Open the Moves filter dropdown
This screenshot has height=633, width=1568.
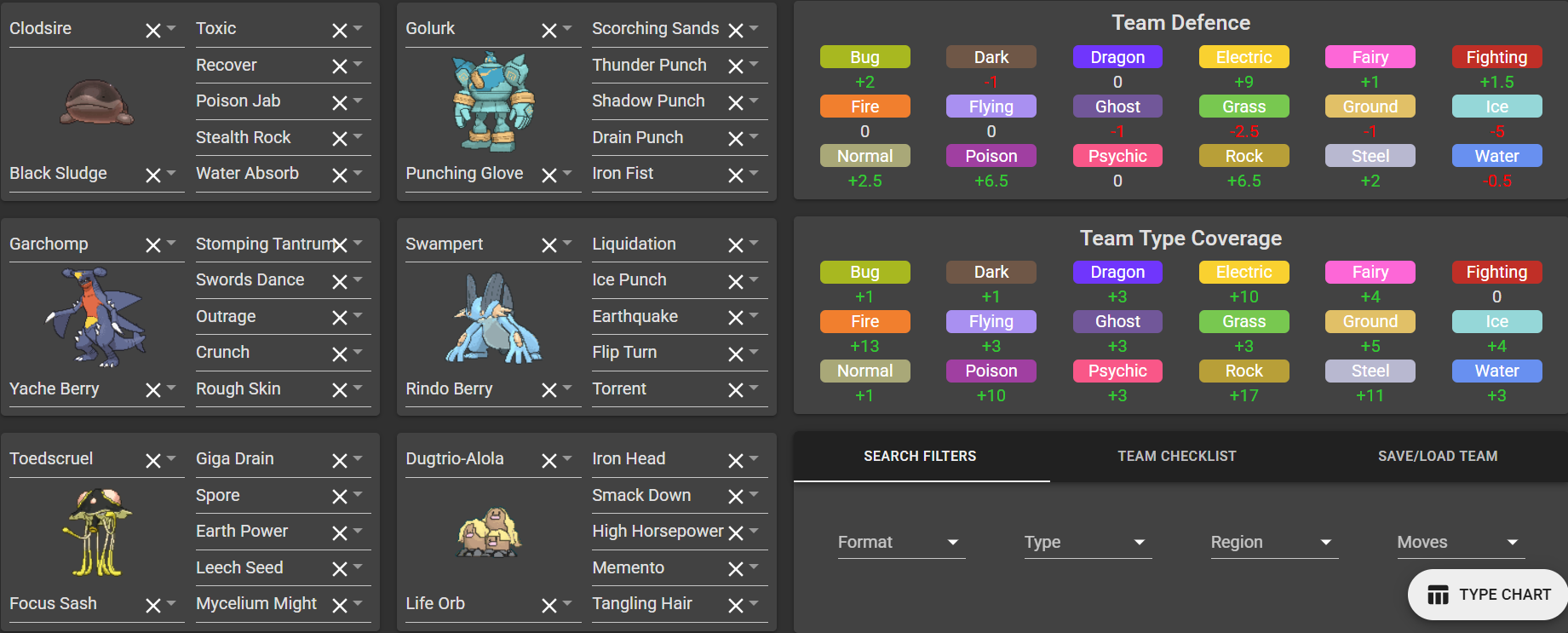click(1461, 542)
